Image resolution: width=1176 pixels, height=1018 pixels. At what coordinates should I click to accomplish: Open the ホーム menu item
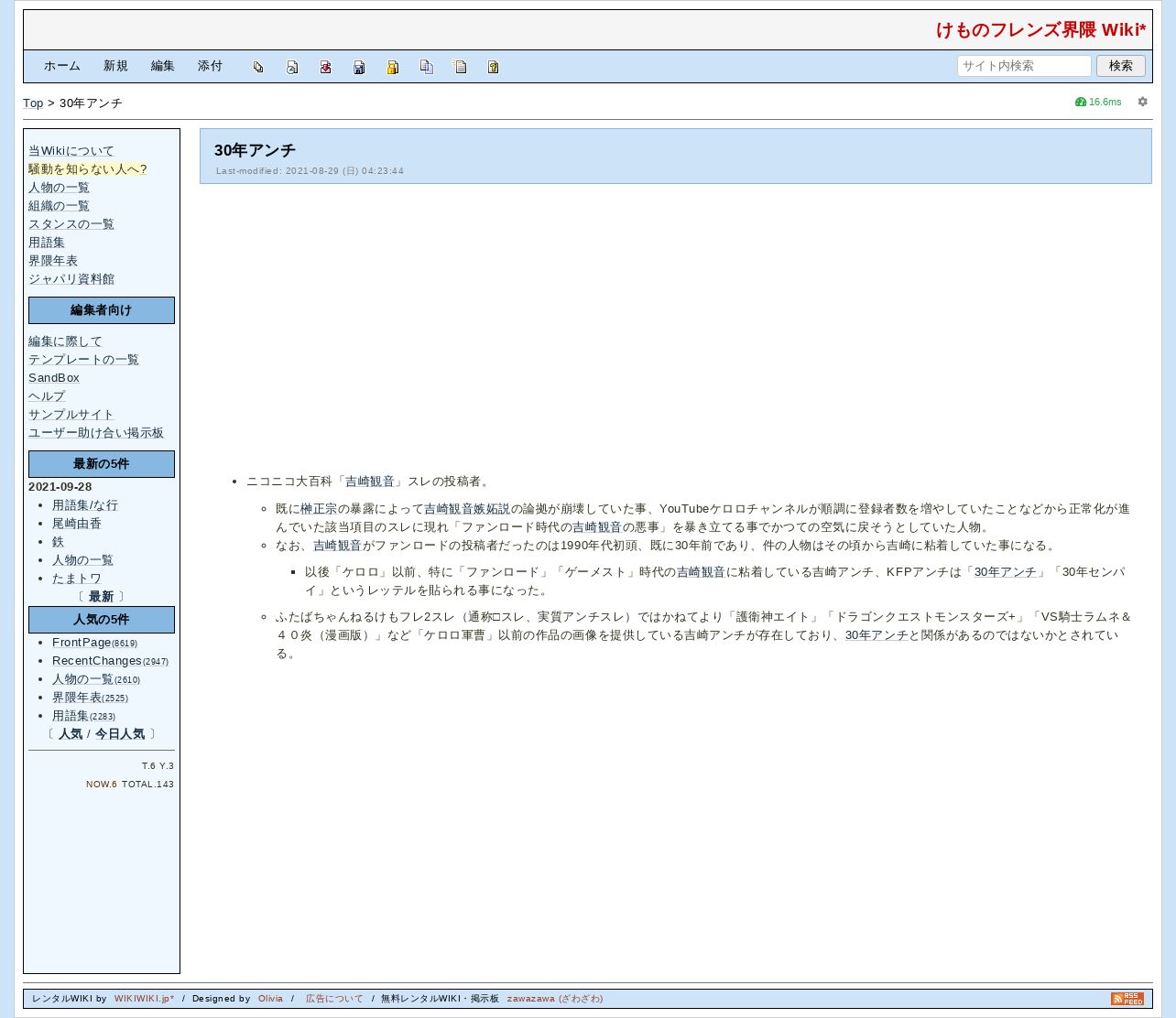tap(62, 66)
